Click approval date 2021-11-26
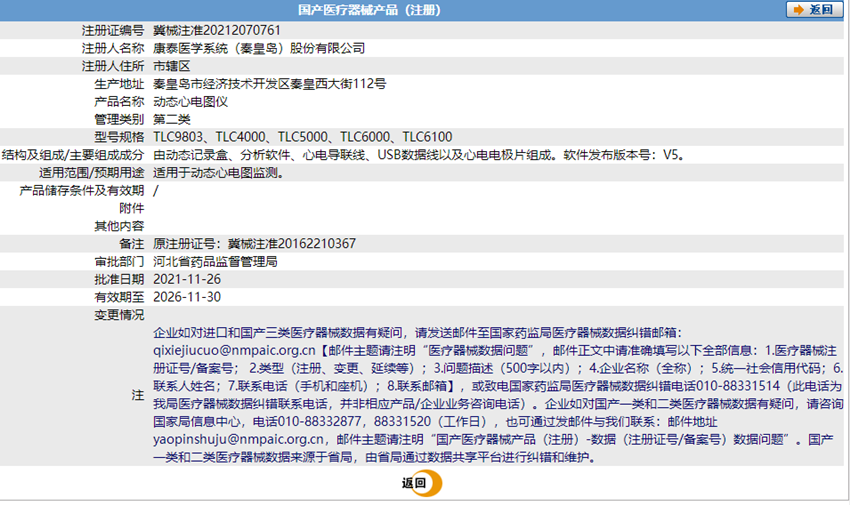Viewport: 850px width, 505px height. point(187,280)
